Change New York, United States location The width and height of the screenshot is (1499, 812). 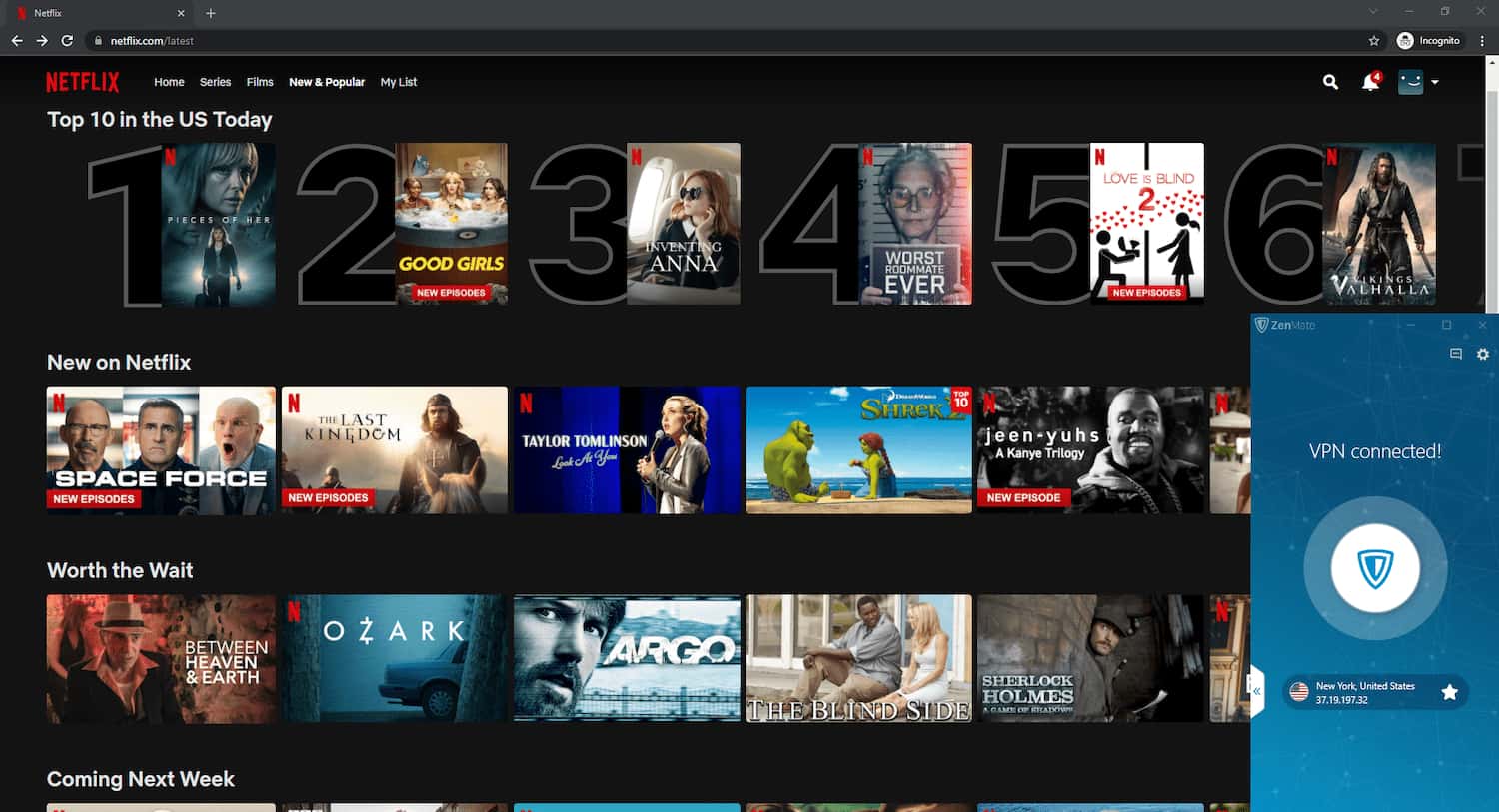coord(1375,693)
